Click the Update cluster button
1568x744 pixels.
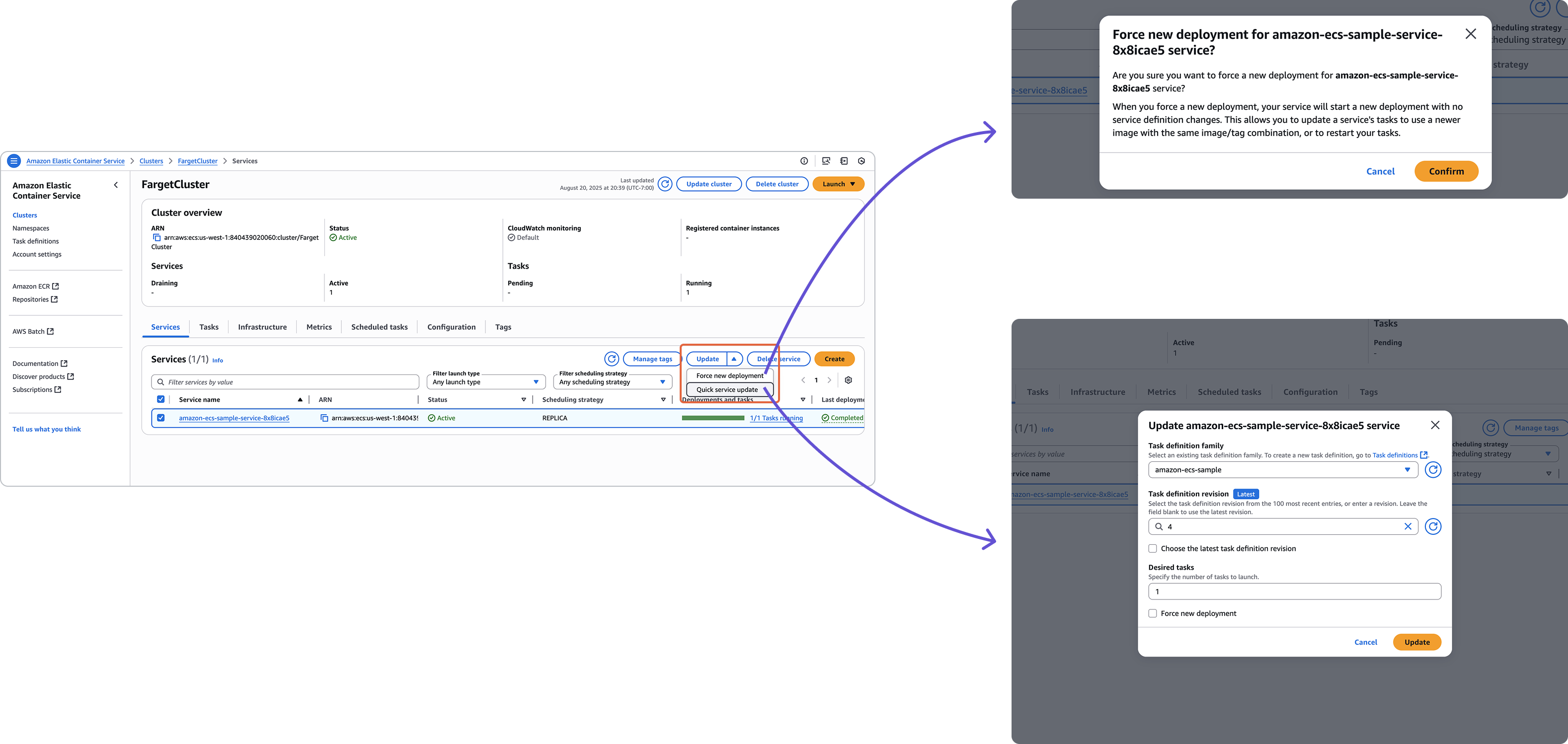708,184
